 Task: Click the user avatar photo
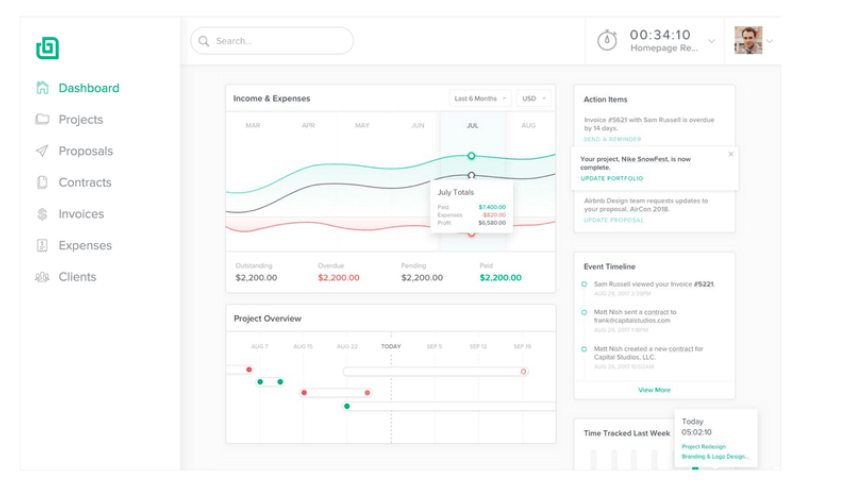(x=748, y=40)
